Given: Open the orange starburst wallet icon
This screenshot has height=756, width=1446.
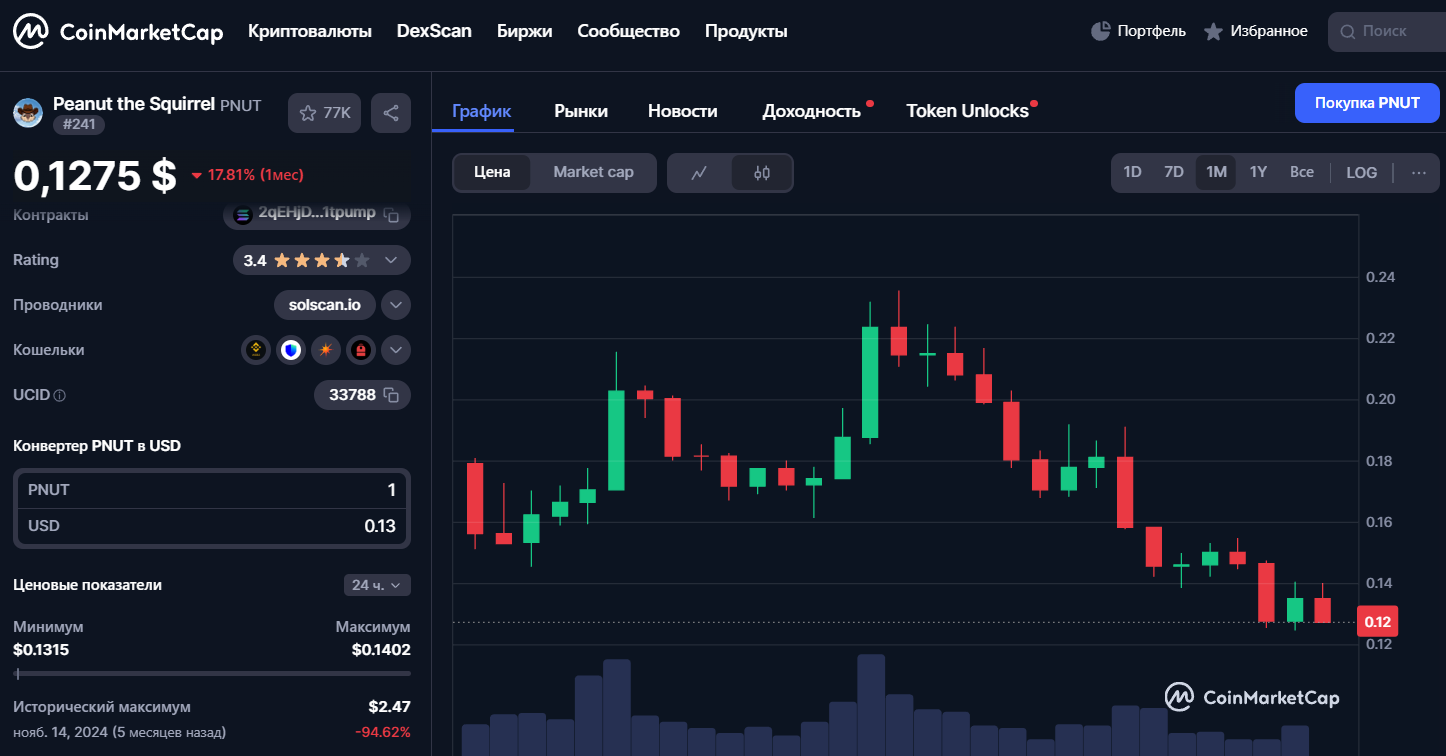Looking at the screenshot, I should [x=326, y=350].
